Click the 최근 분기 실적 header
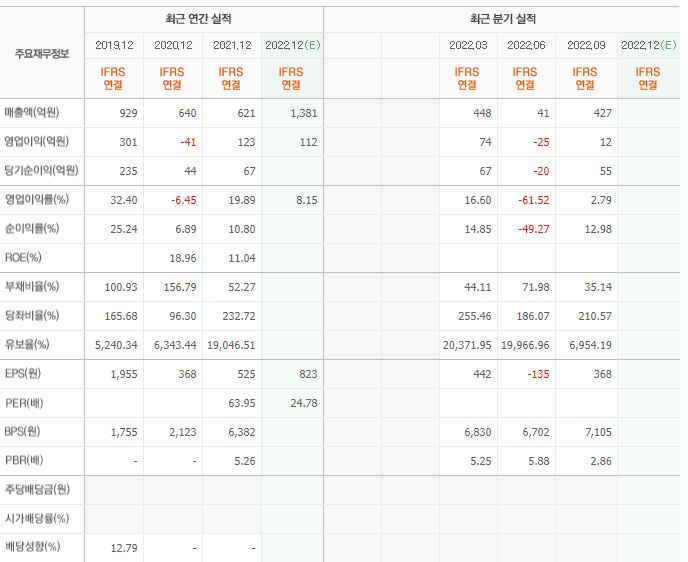Image resolution: width=688 pixels, height=562 pixels. coord(503,19)
